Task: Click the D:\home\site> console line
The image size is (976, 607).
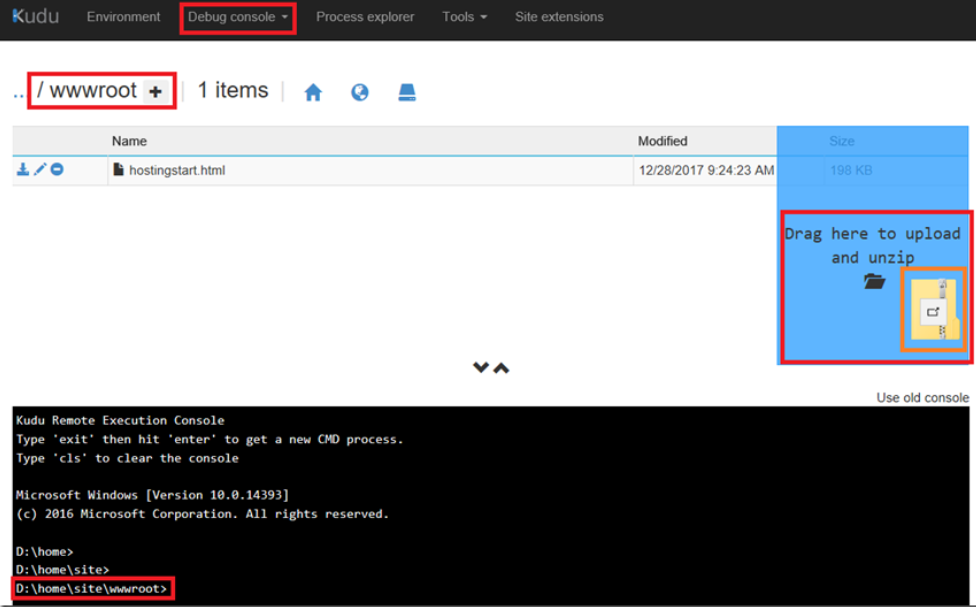Action: 62,570
